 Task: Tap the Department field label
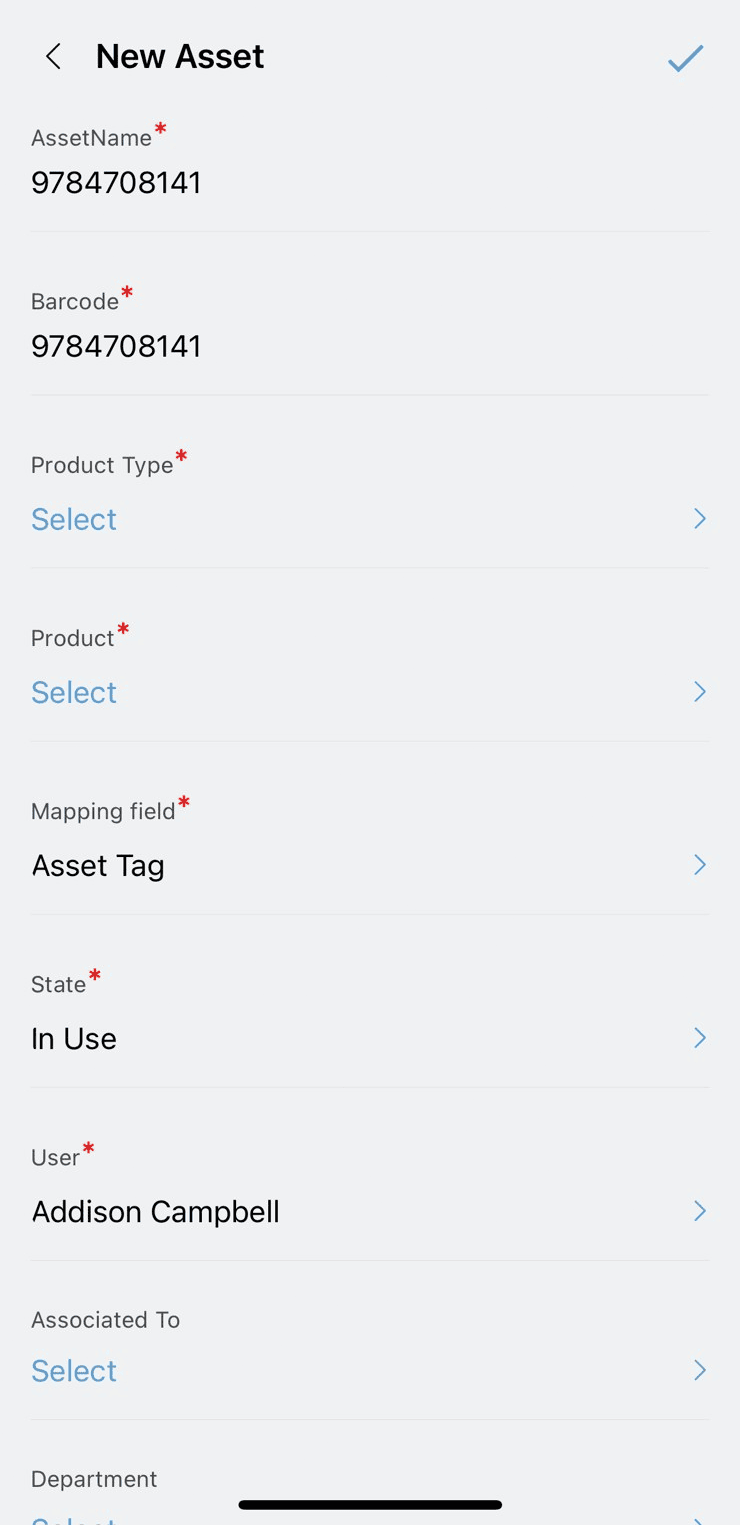[94, 1479]
